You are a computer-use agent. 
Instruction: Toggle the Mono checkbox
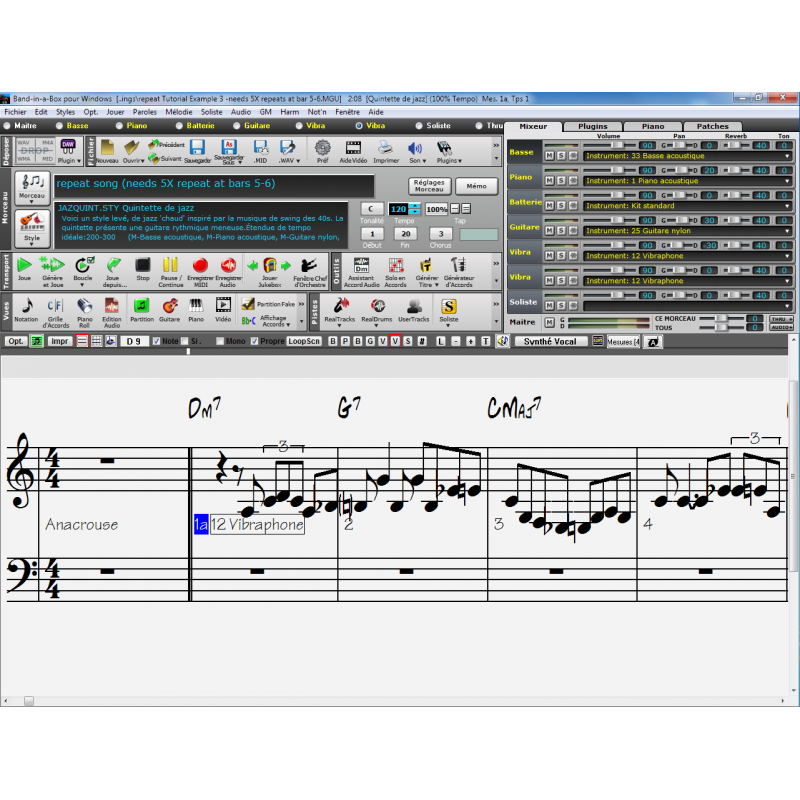pos(220,341)
